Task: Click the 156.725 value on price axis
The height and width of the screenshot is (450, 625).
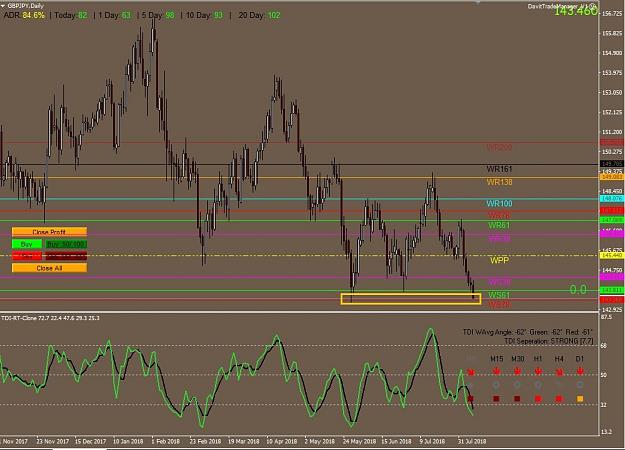Action: 612,14
